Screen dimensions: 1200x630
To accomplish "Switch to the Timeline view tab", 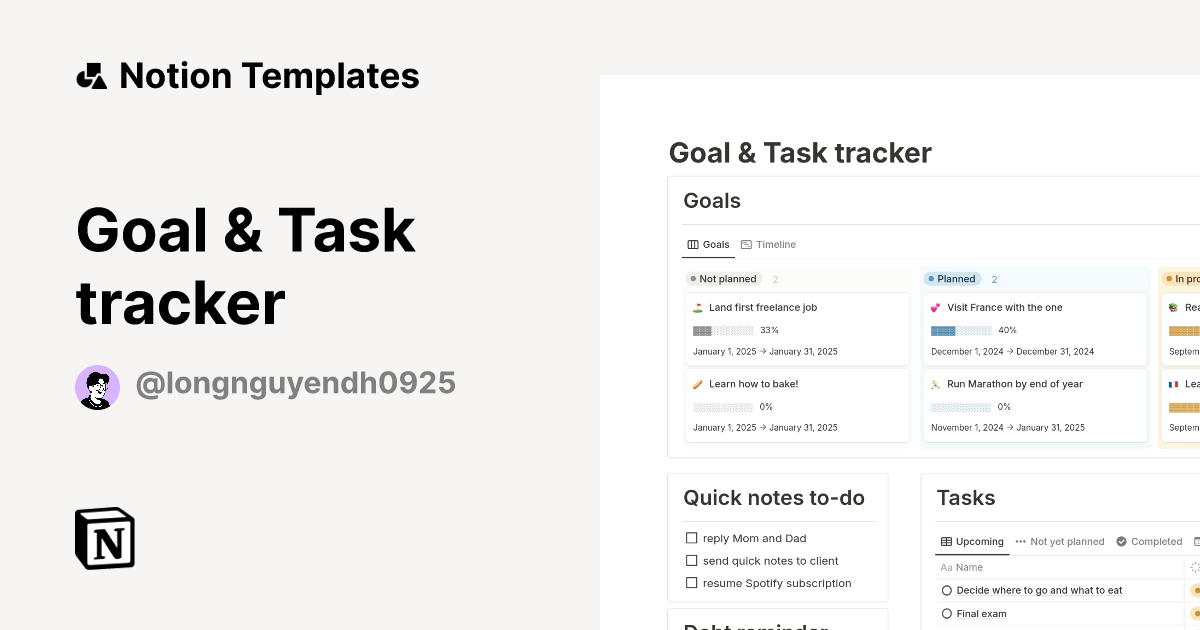I will [768, 244].
